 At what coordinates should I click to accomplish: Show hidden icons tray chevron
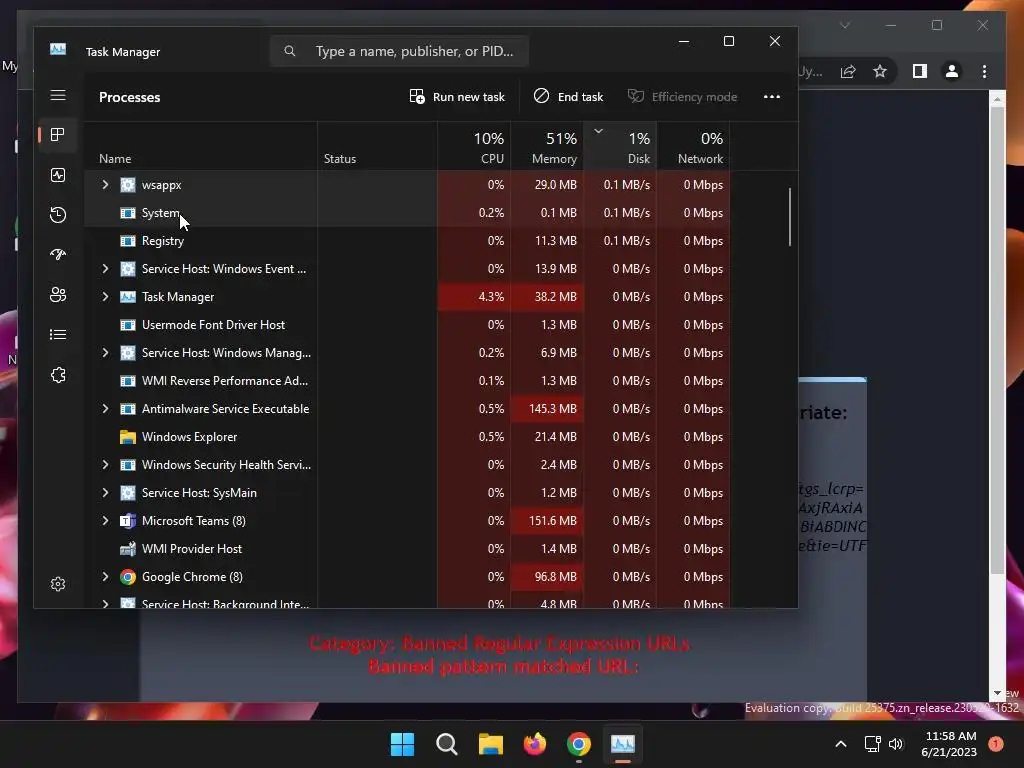click(841, 744)
